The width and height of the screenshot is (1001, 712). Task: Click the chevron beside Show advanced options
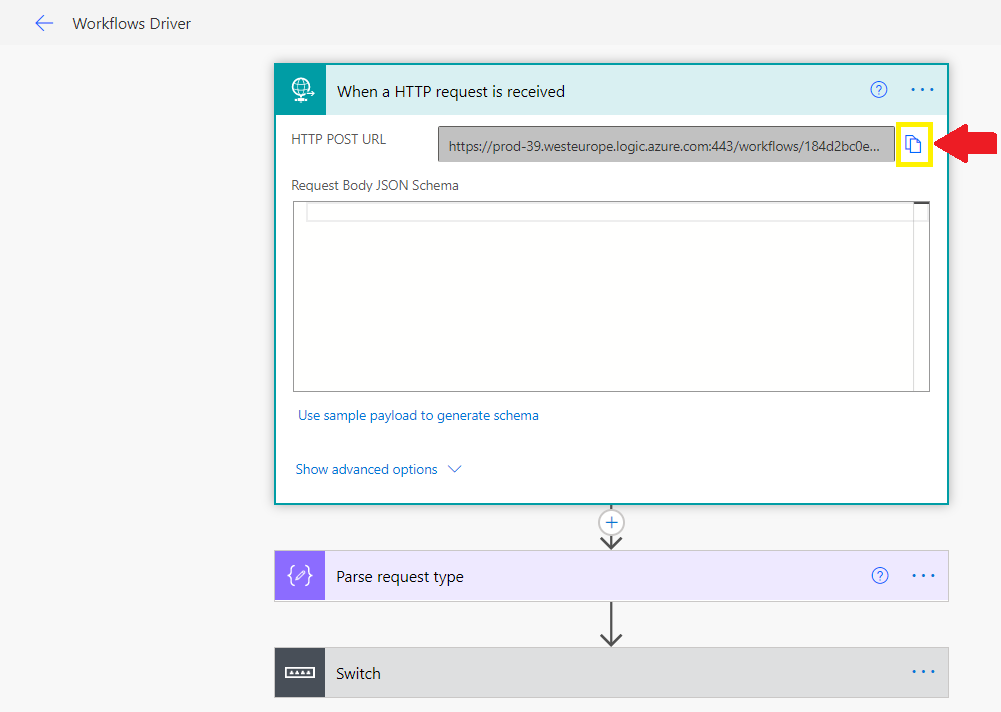tap(455, 469)
